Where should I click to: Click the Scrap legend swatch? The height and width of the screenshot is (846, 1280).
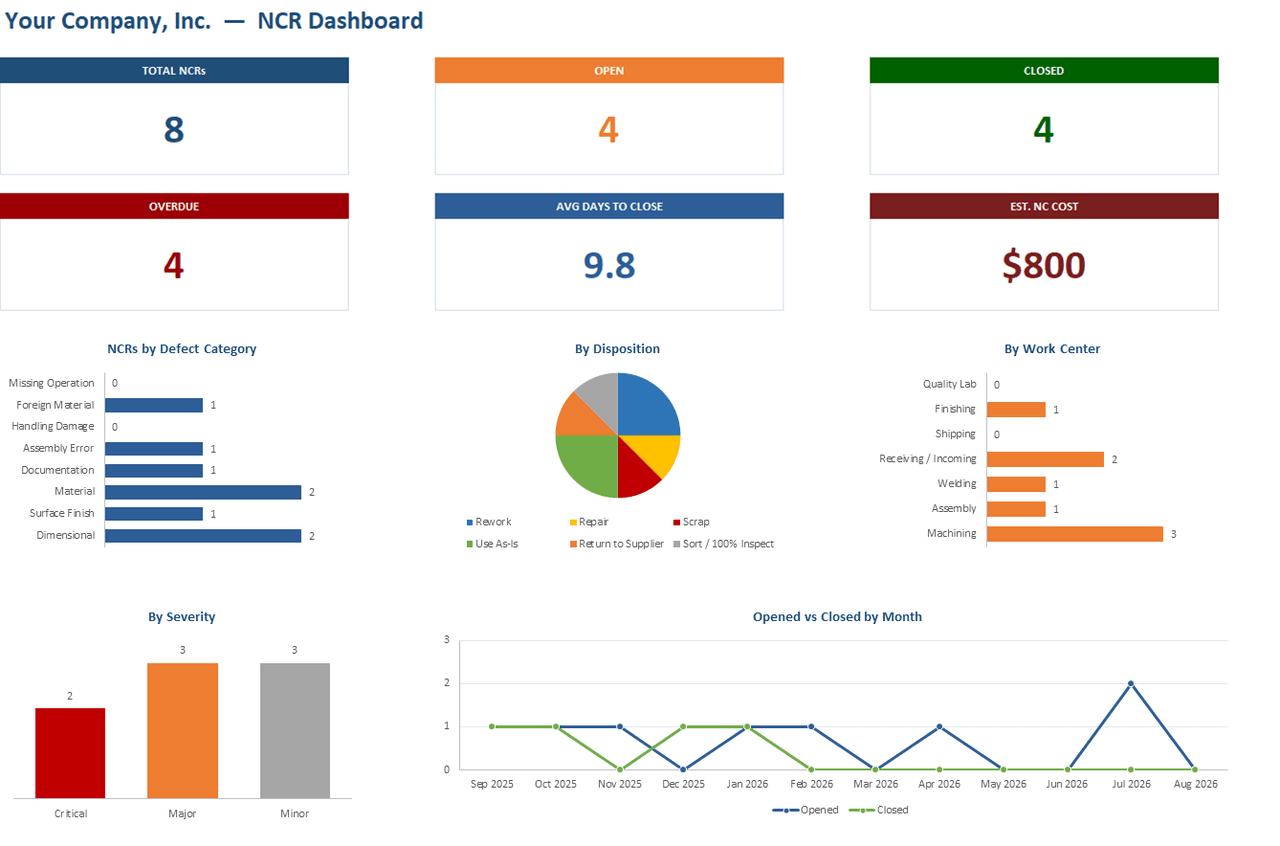pyautogui.click(x=677, y=522)
